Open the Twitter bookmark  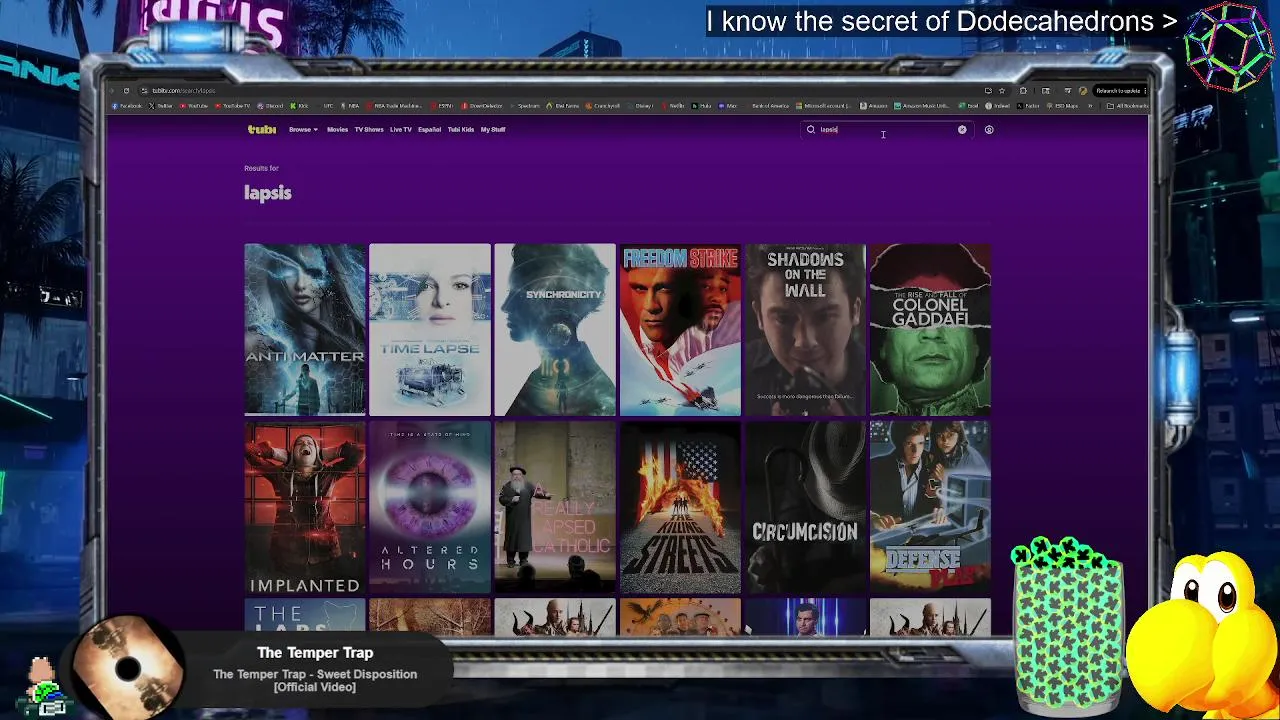[161, 106]
